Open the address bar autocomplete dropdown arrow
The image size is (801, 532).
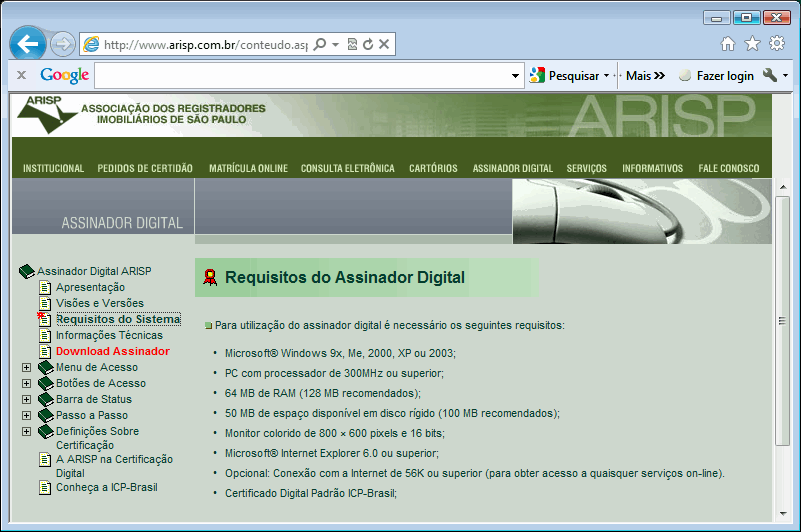[x=335, y=45]
